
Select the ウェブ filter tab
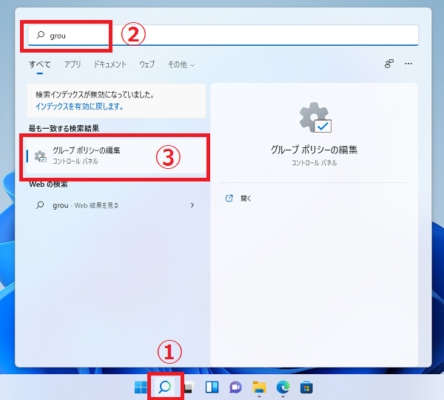[147, 64]
